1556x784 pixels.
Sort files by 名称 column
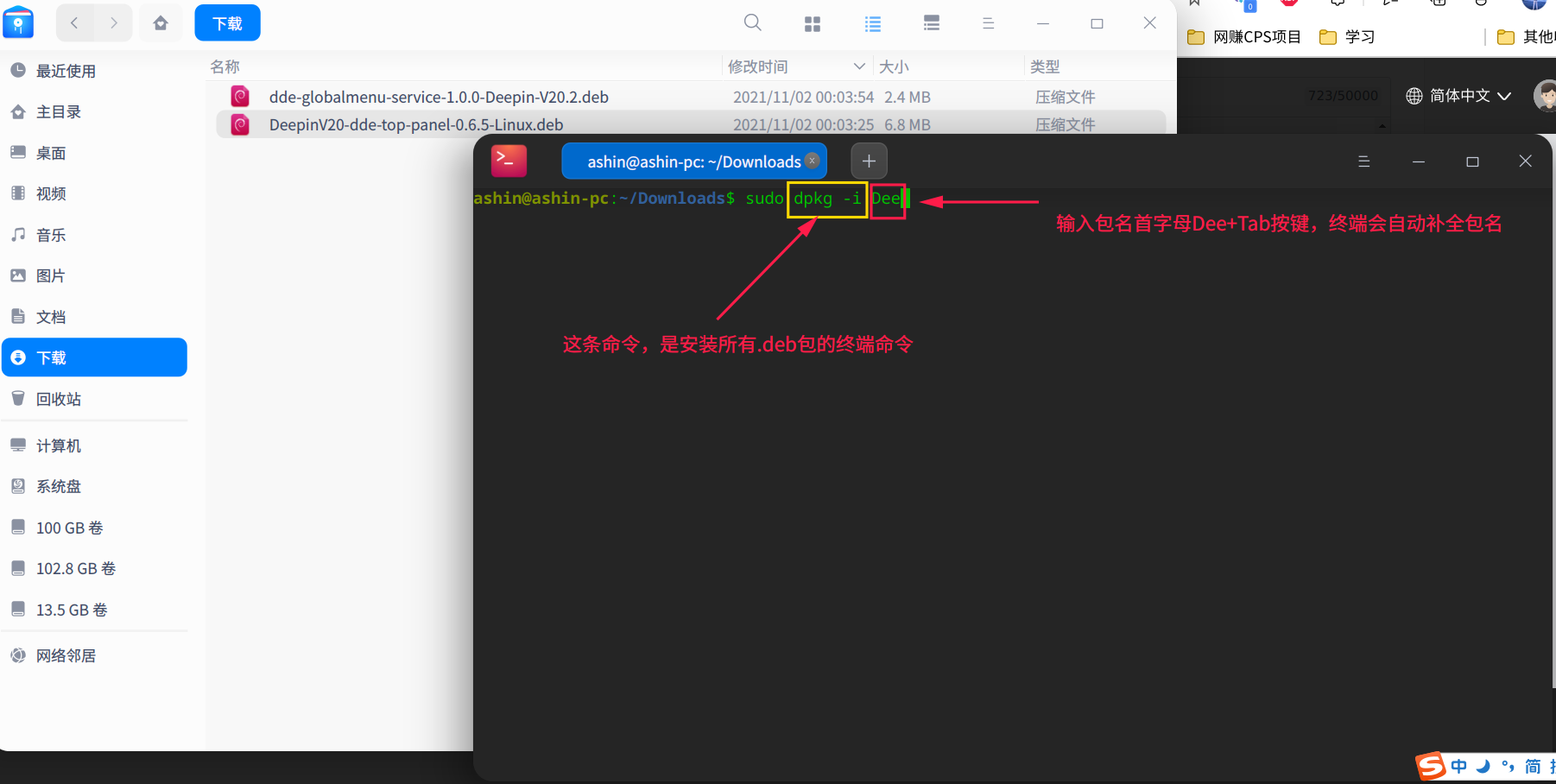[225, 66]
